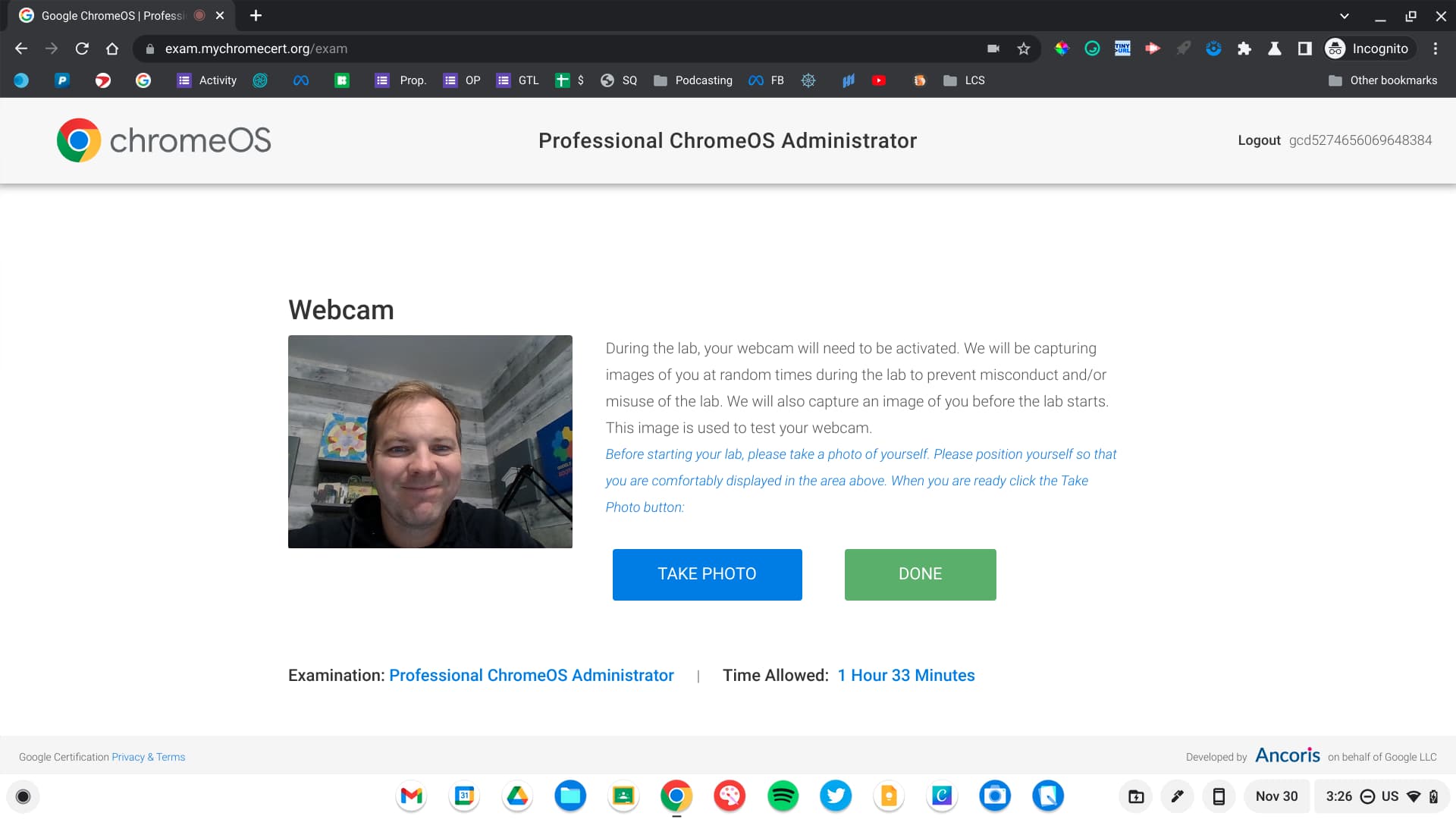Click the TAKE PHOTO button

708,575
